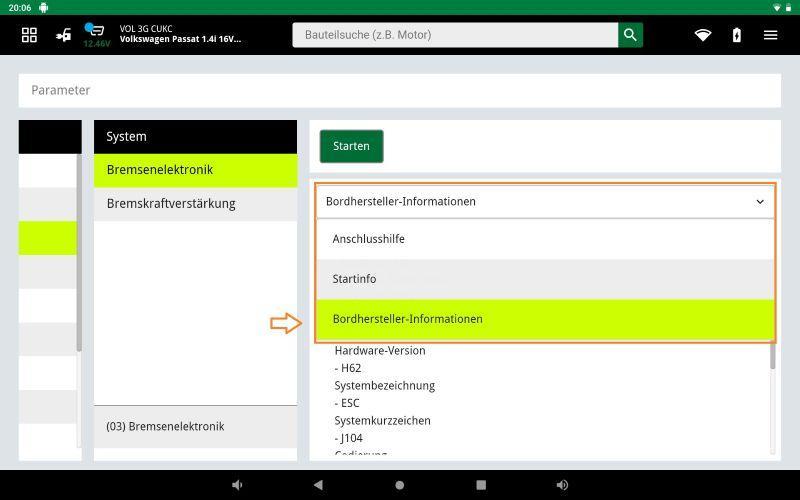This screenshot has height=500, width=800.
Task: Tap the Android robot status bar icon
Action: pyautogui.click(x=43, y=8)
